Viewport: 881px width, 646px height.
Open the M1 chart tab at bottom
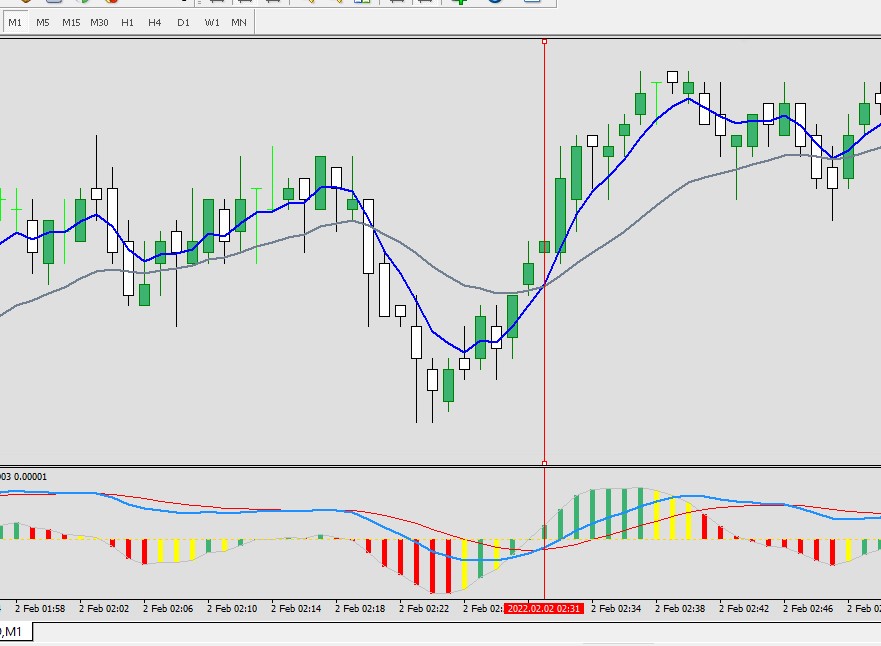click(x=15, y=631)
